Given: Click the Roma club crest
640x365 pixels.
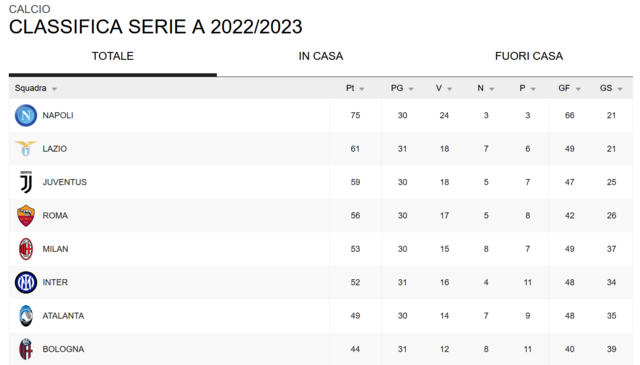Looking at the screenshot, I should pyautogui.click(x=26, y=216).
